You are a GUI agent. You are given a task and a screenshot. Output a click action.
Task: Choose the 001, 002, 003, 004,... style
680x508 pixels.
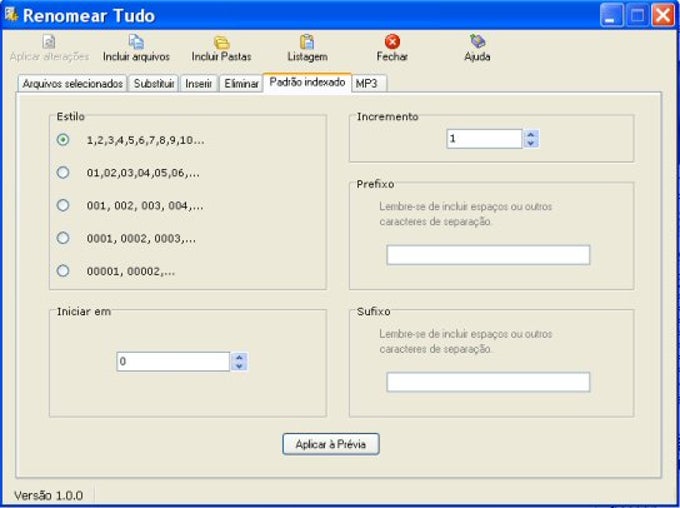tap(63, 205)
